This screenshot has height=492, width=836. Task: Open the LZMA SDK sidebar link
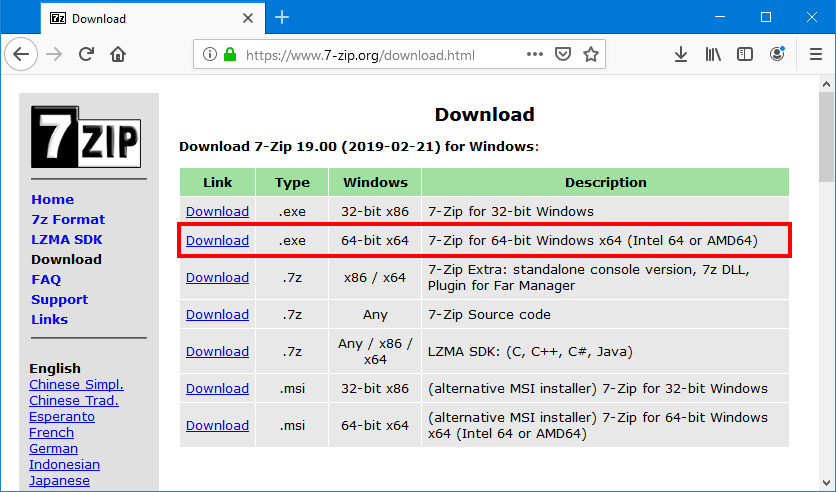(x=67, y=239)
